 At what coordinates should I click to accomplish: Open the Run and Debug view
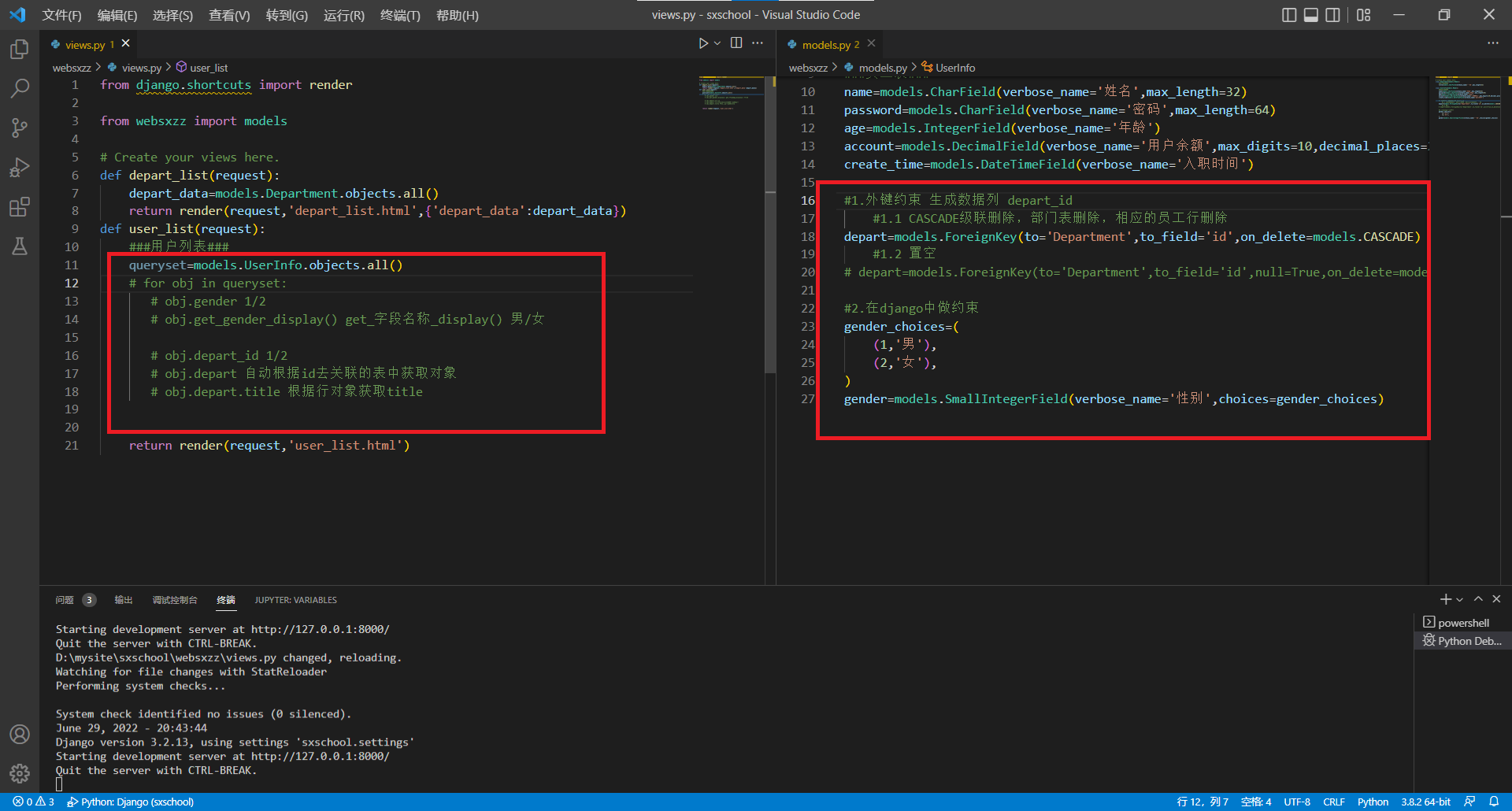click(20, 167)
